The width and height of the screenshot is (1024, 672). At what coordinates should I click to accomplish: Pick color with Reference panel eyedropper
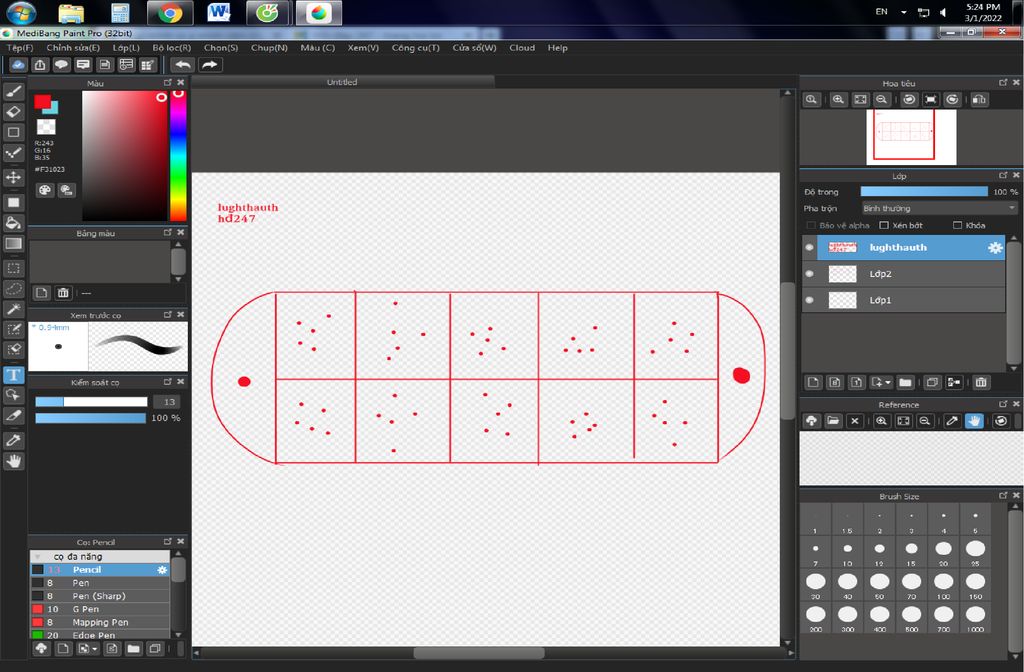[952, 421]
